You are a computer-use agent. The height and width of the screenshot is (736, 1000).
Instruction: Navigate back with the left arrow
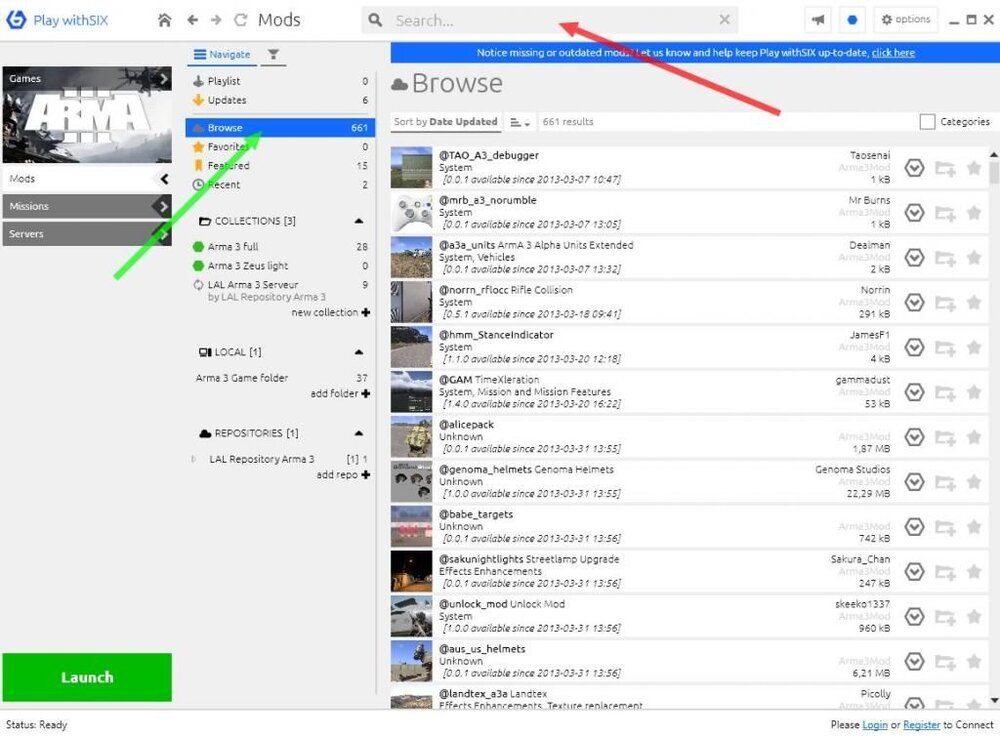(193, 20)
